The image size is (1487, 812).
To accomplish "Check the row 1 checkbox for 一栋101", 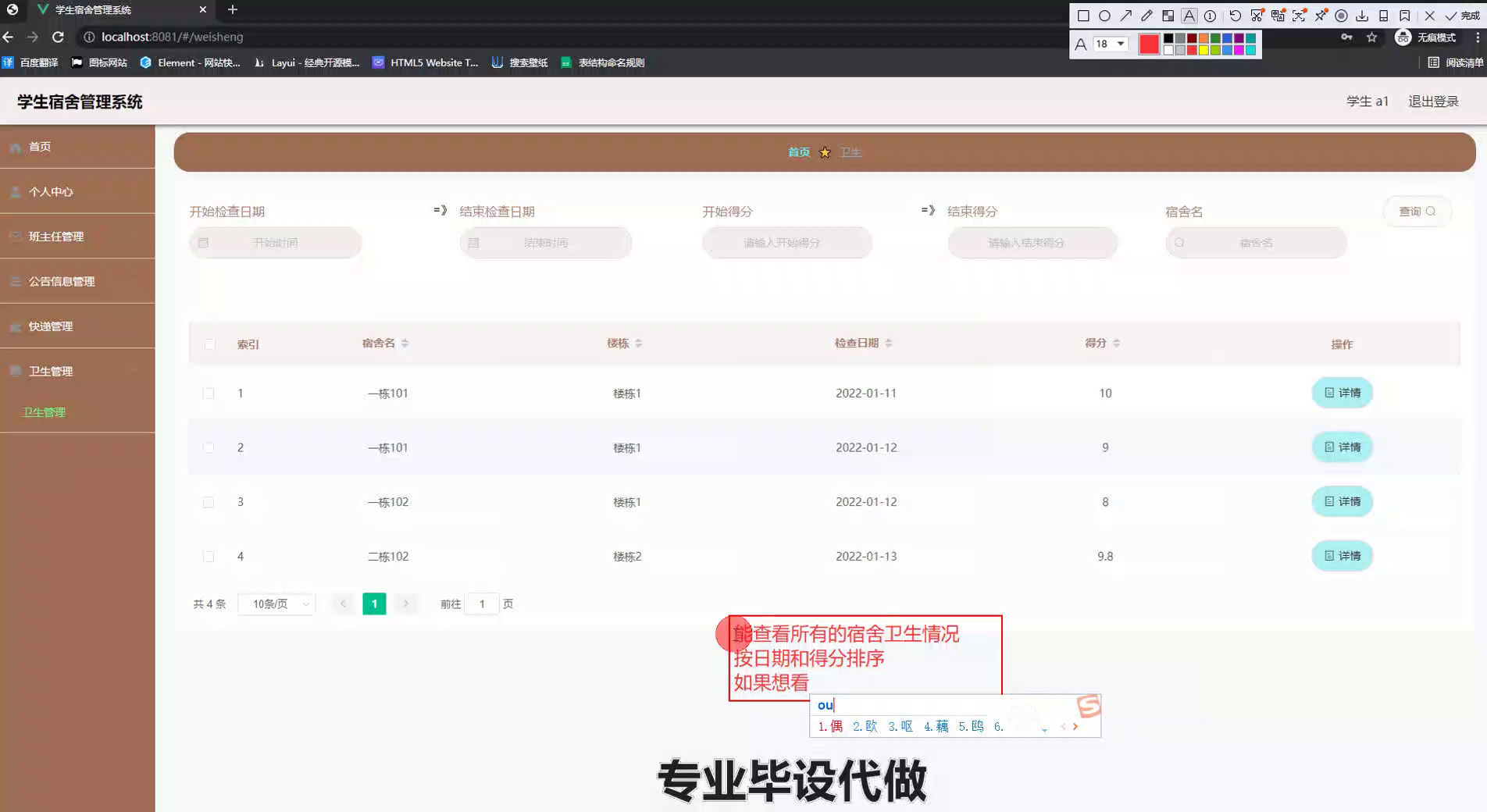I will click(209, 394).
